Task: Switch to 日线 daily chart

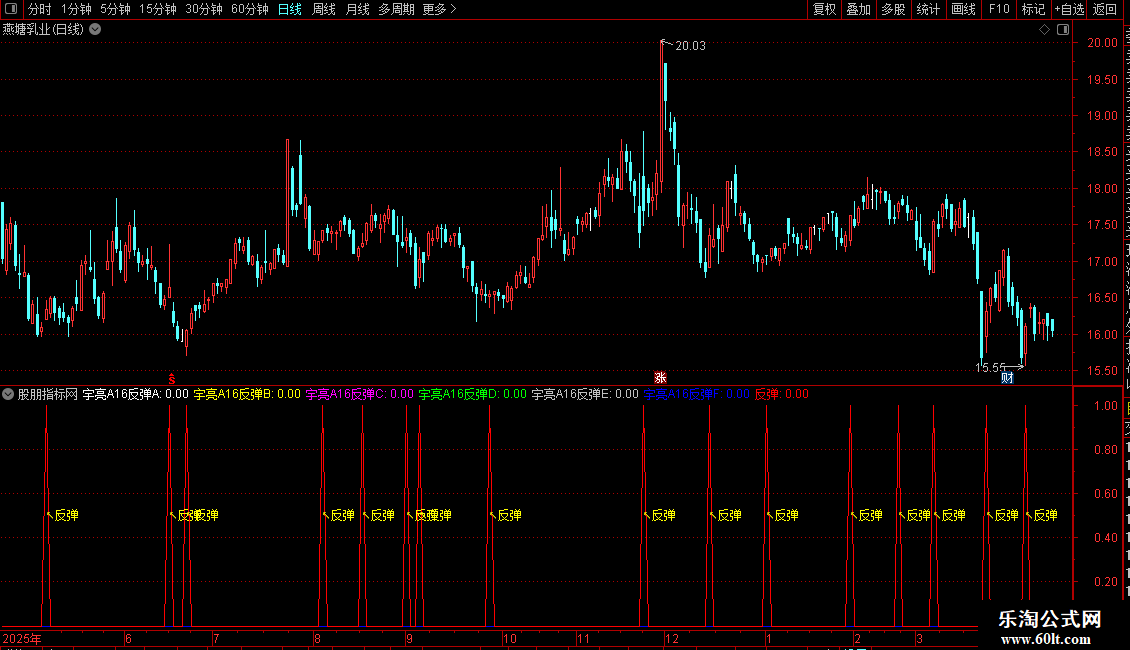Action: coord(290,9)
